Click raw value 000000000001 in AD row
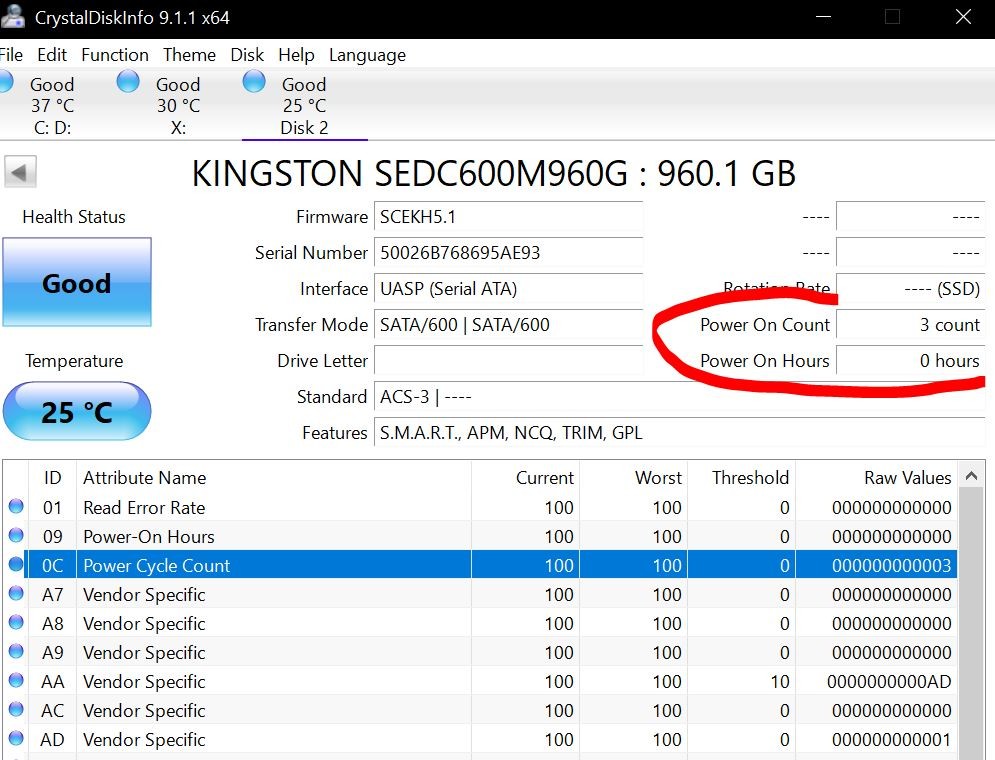Screen dimensions: 995x760 point(892,740)
